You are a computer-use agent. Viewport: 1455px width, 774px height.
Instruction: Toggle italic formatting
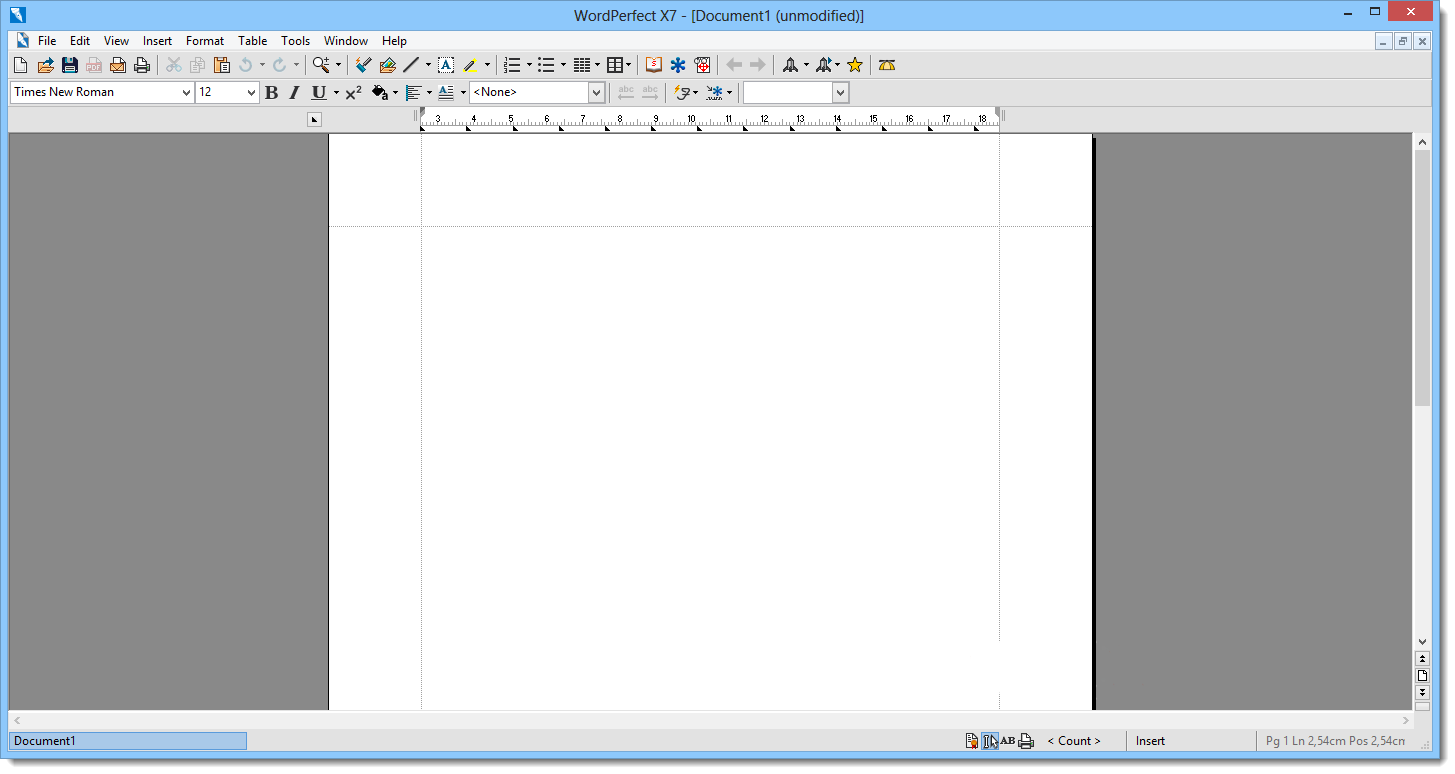pyautogui.click(x=294, y=92)
